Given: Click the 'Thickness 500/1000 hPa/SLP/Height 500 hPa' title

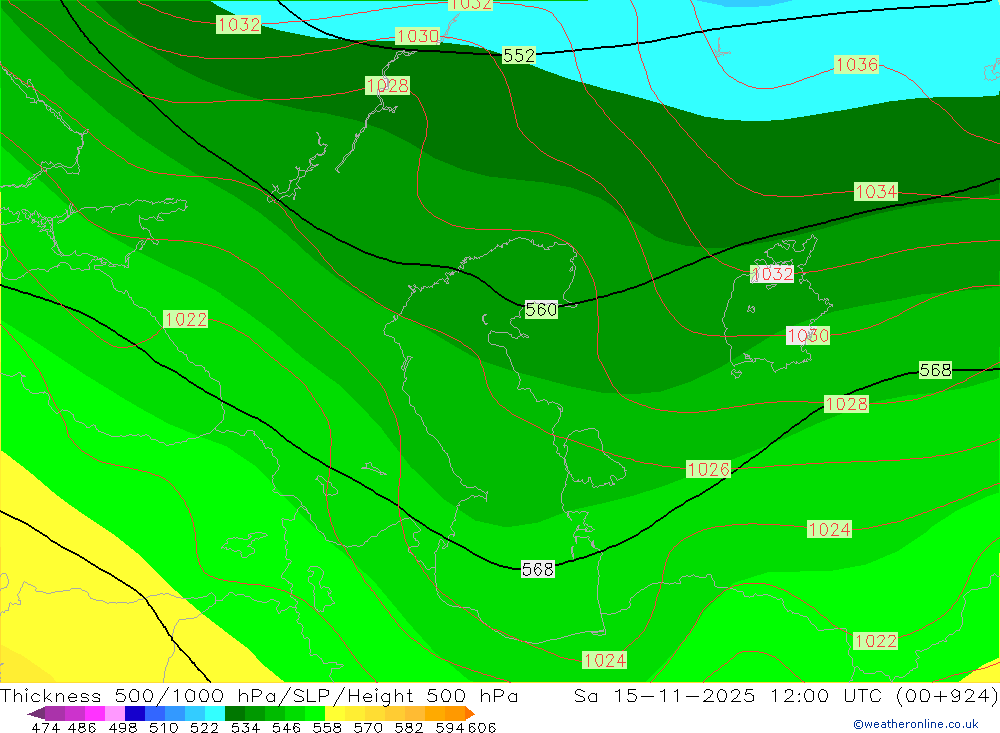Looking at the screenshot, I should 259,695.
